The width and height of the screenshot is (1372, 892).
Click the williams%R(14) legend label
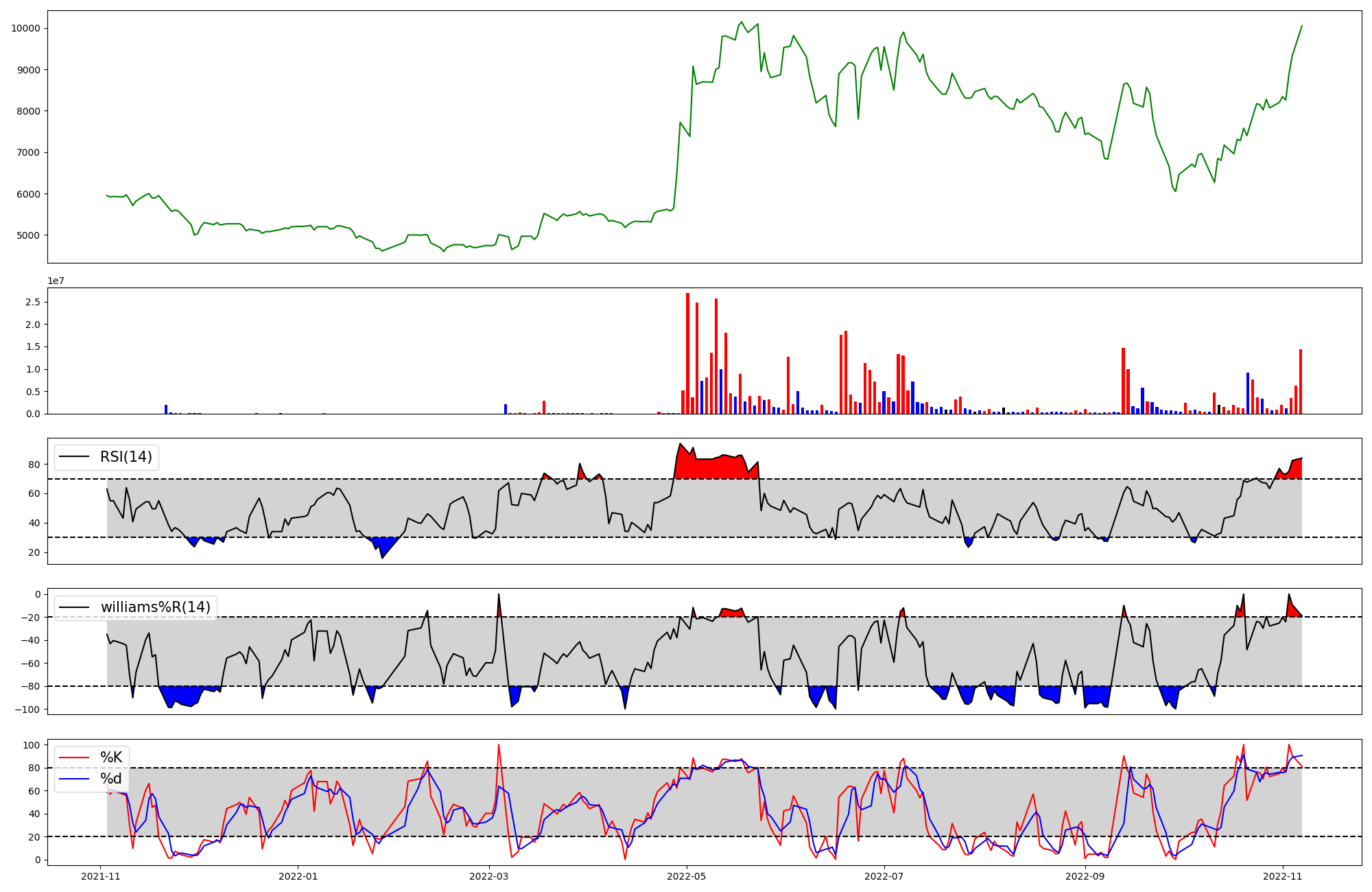pos(156,607)
